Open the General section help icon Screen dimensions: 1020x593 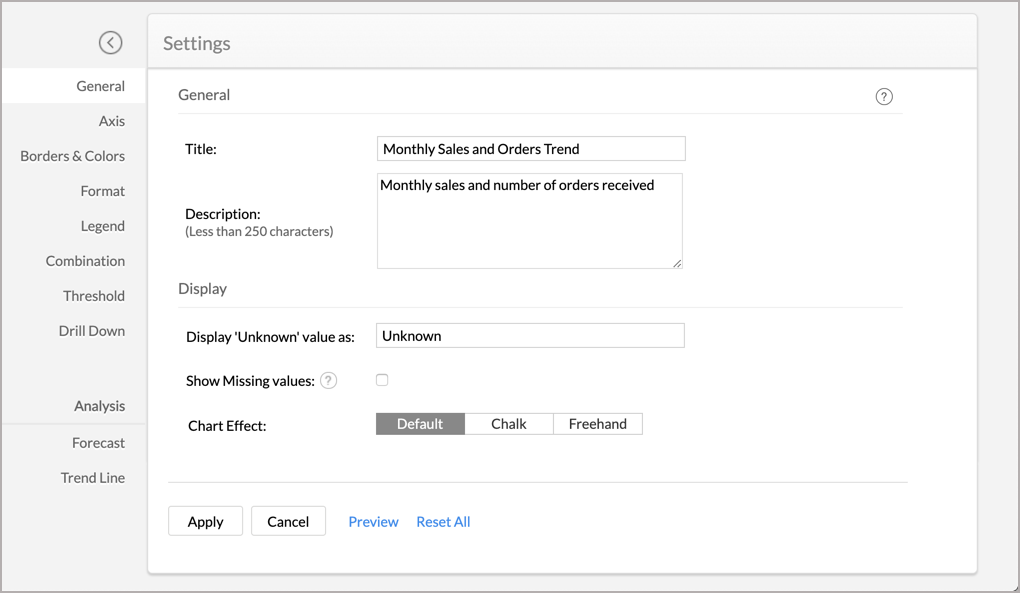(884, 97)
